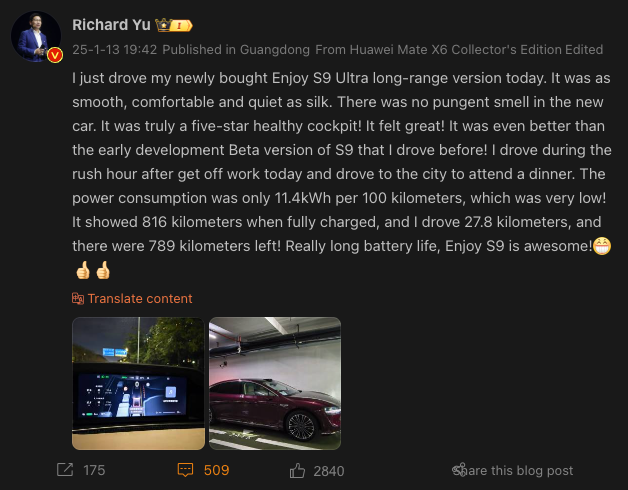
Task: Click the first thumbs-up emoji
Action: (83, 270)
